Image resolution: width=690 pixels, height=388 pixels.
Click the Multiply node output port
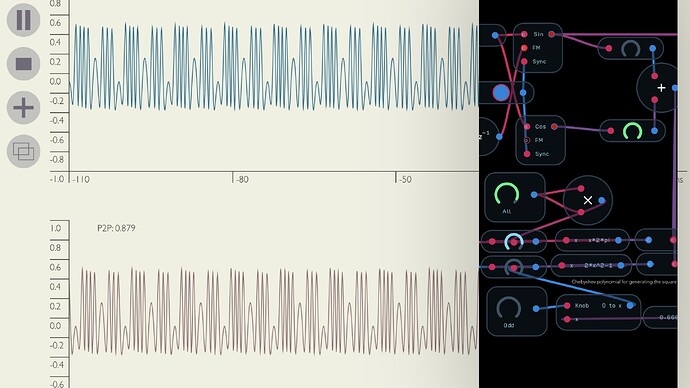[602, 201]
